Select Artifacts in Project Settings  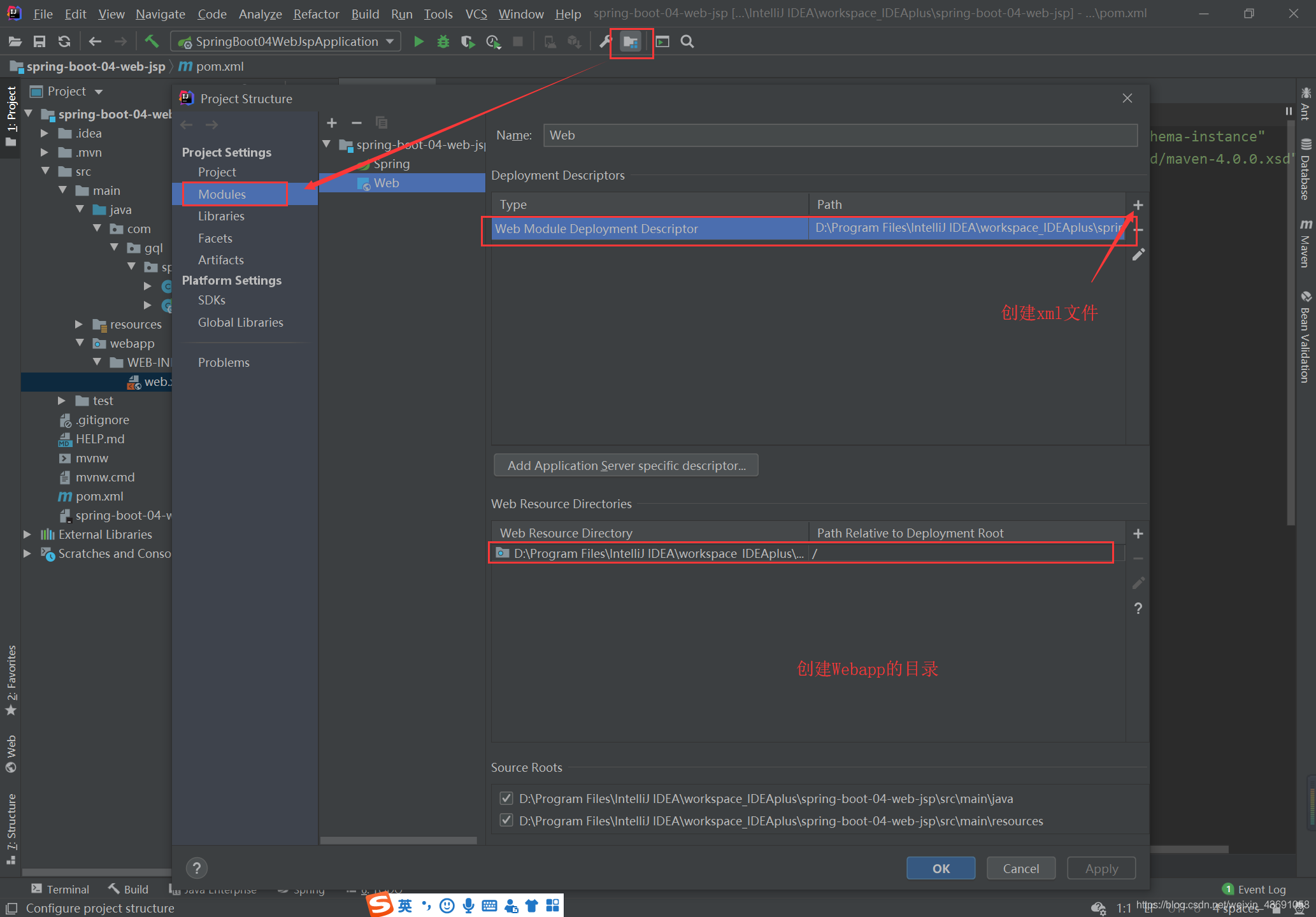tap(220, 260)
